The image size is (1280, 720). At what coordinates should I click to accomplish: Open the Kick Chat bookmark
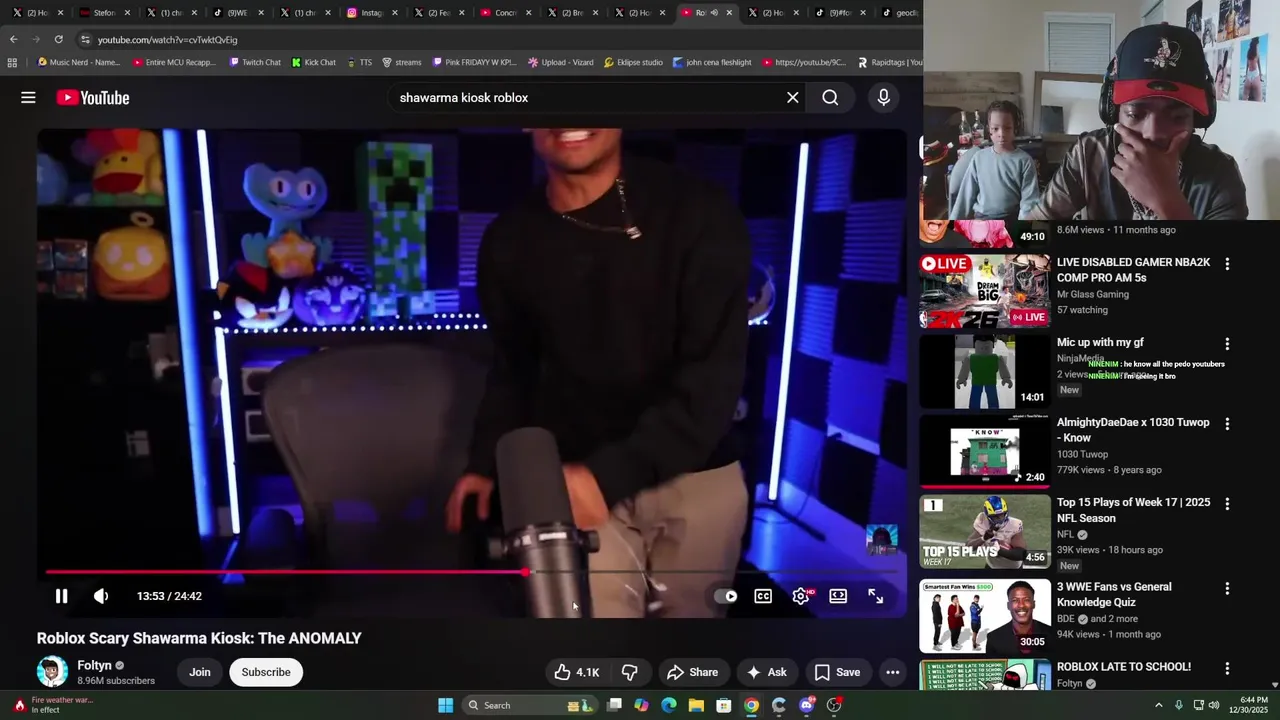[314, 62]
